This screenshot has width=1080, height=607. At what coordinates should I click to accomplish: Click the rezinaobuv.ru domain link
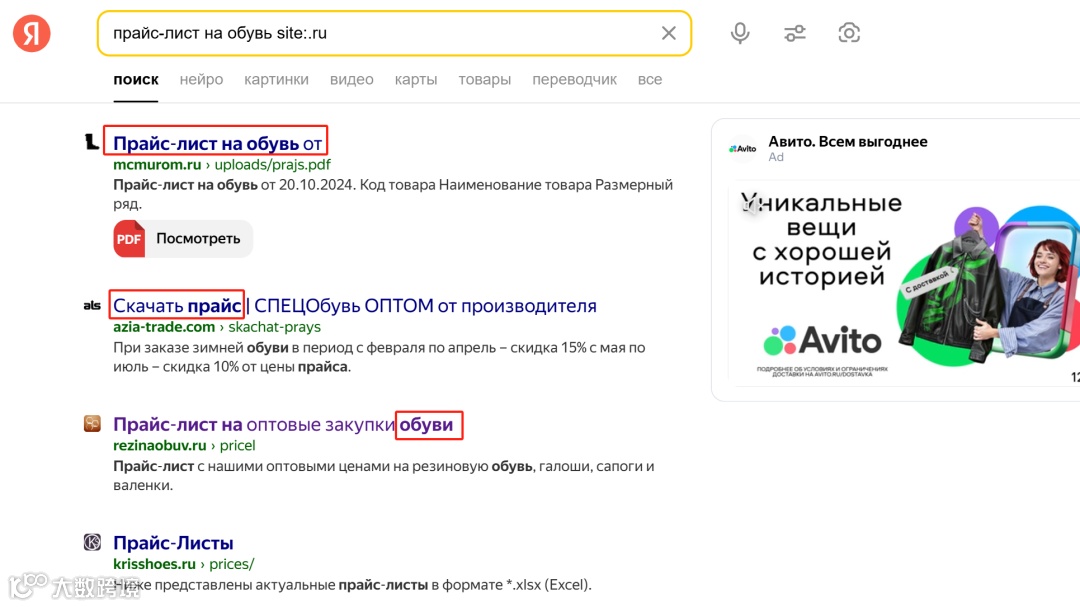160,445
